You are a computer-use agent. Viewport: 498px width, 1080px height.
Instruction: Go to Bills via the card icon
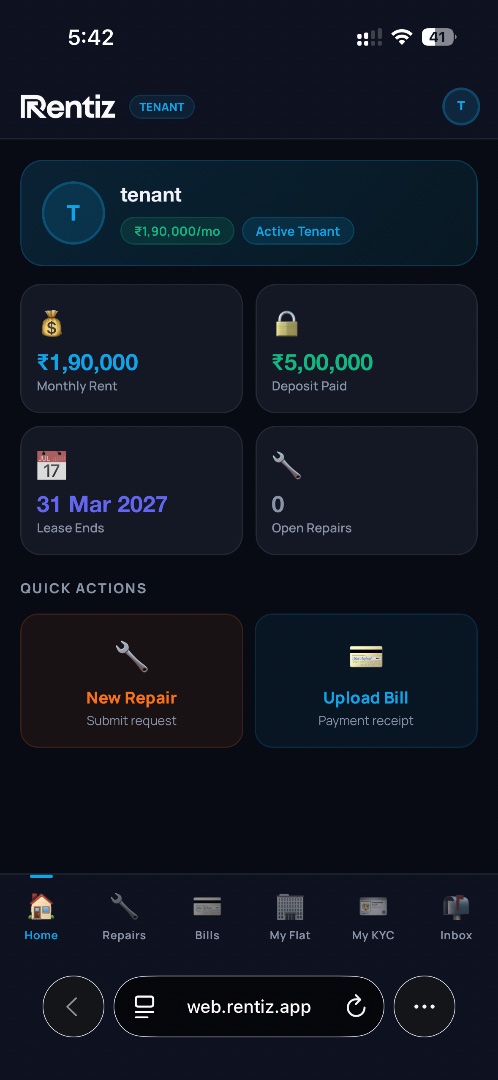tap(207, 907)
